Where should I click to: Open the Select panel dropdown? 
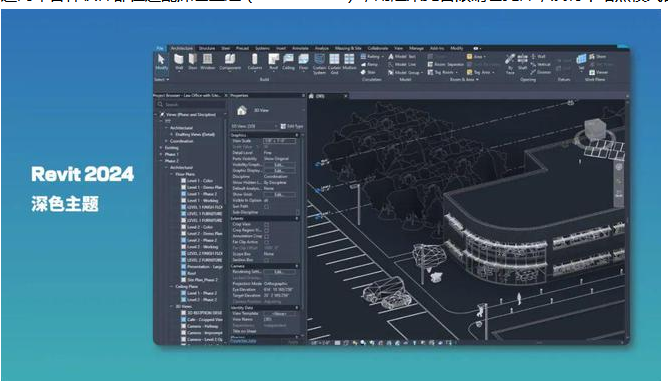(x=161, y=79)
